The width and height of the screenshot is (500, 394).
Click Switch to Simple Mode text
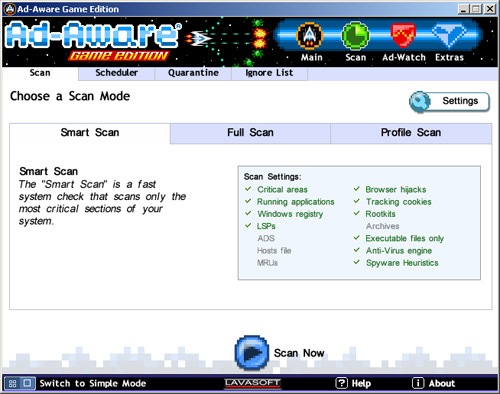click(x=93, y=383)
